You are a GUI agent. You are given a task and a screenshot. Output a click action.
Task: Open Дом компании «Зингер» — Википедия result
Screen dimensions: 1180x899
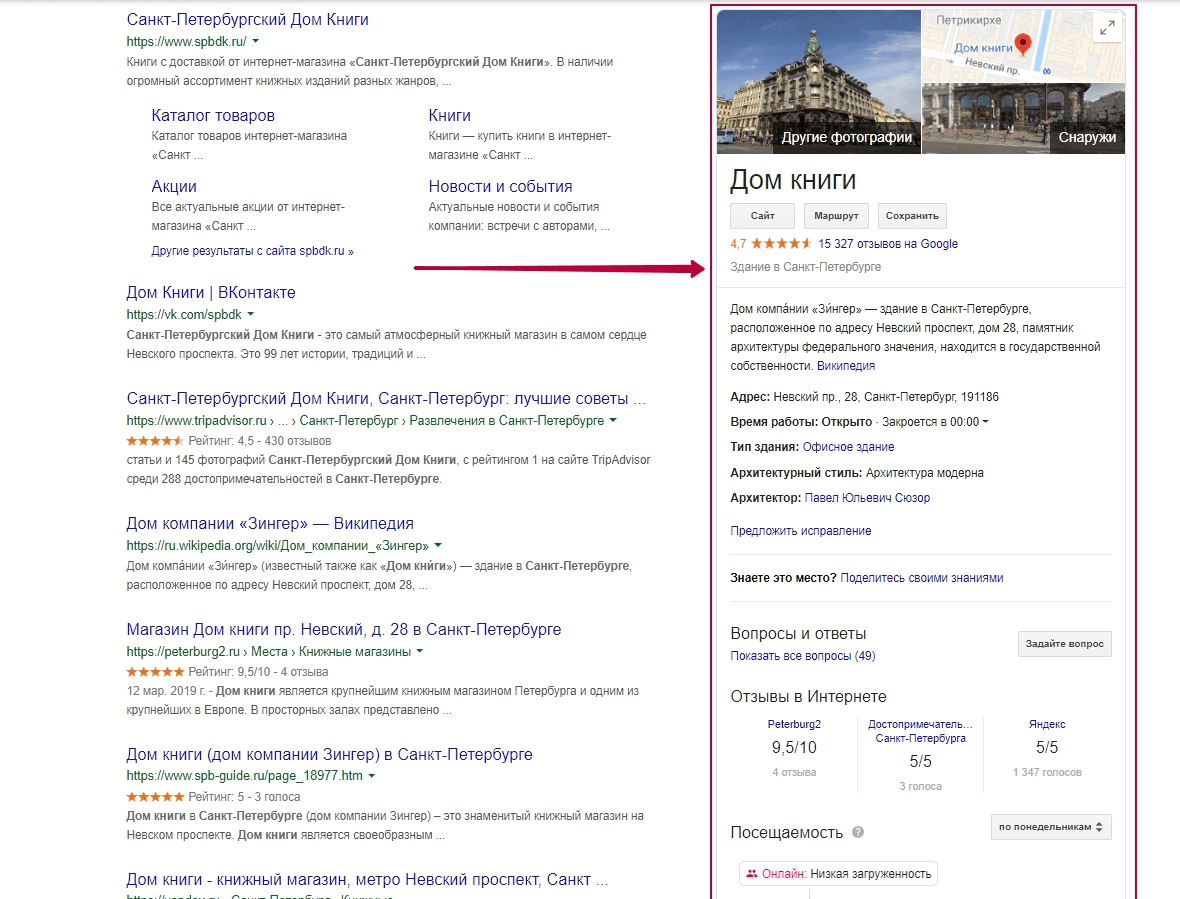click(x=270, y=524)
